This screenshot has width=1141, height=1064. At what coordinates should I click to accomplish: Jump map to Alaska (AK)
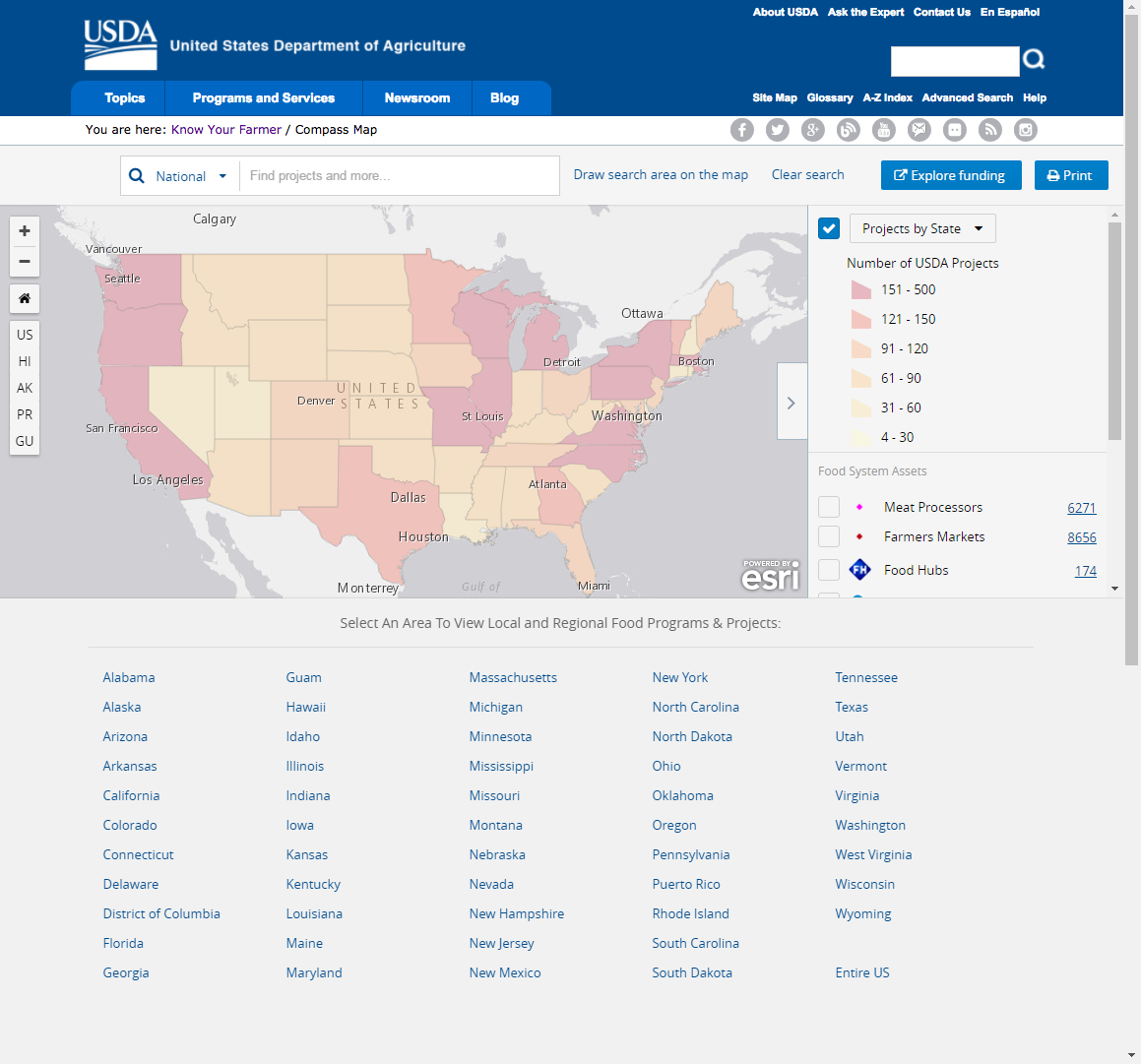click(25, 388)
